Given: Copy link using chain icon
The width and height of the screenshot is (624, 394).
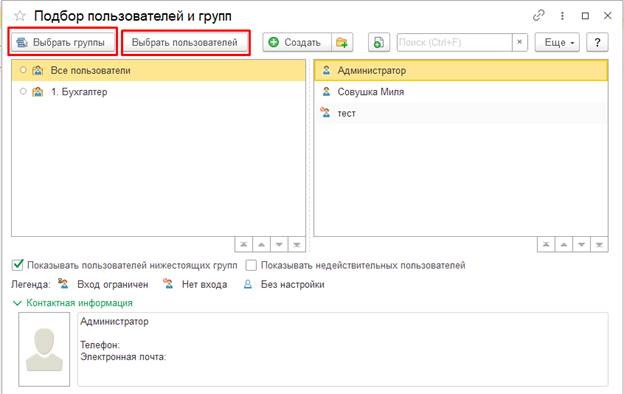Looking at the screenshot, I should (x=538, y=16).
